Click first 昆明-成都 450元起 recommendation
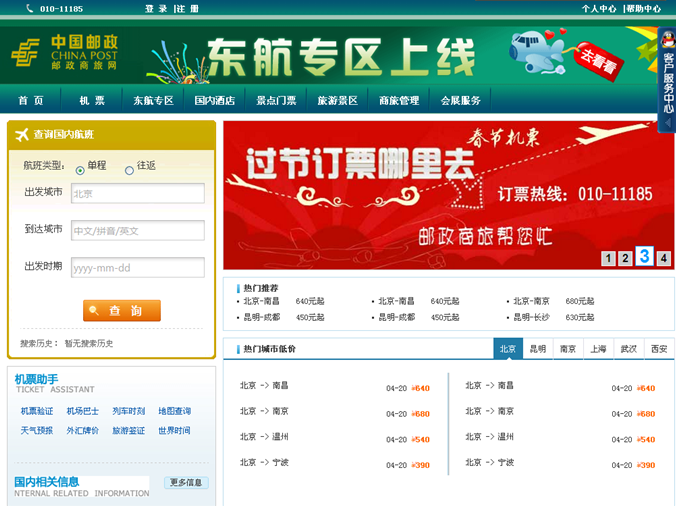 (x=284, y=317)
